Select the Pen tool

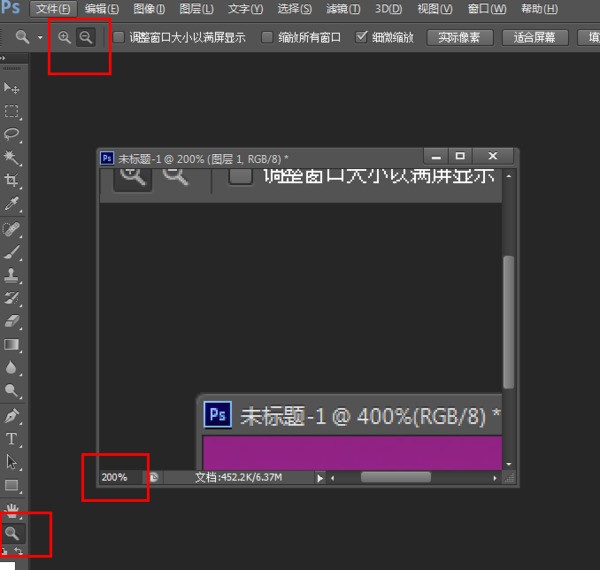coord(11,416)
